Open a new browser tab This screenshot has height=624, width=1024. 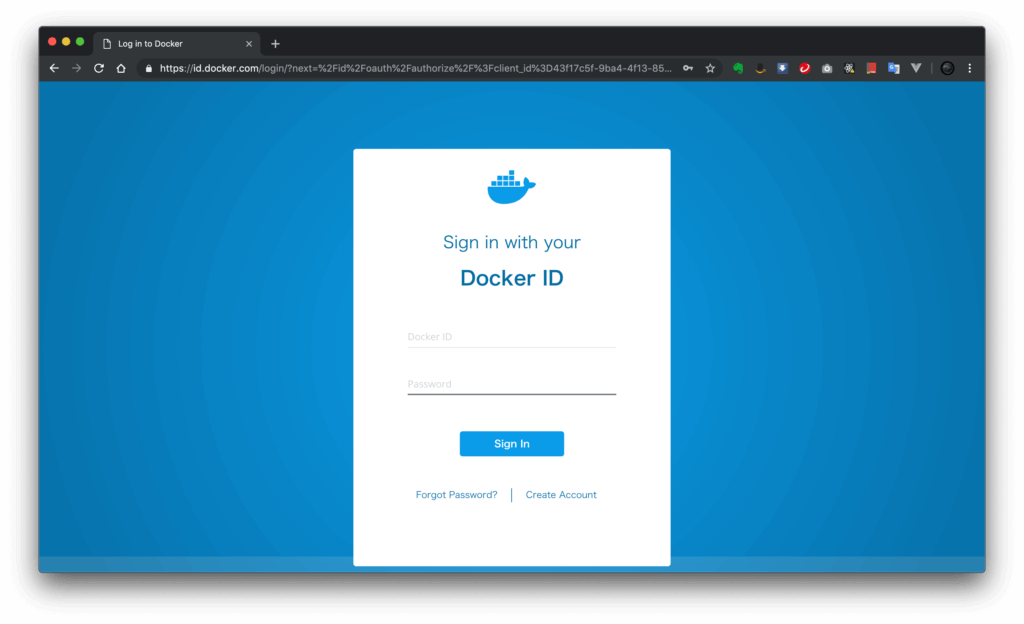276,44
